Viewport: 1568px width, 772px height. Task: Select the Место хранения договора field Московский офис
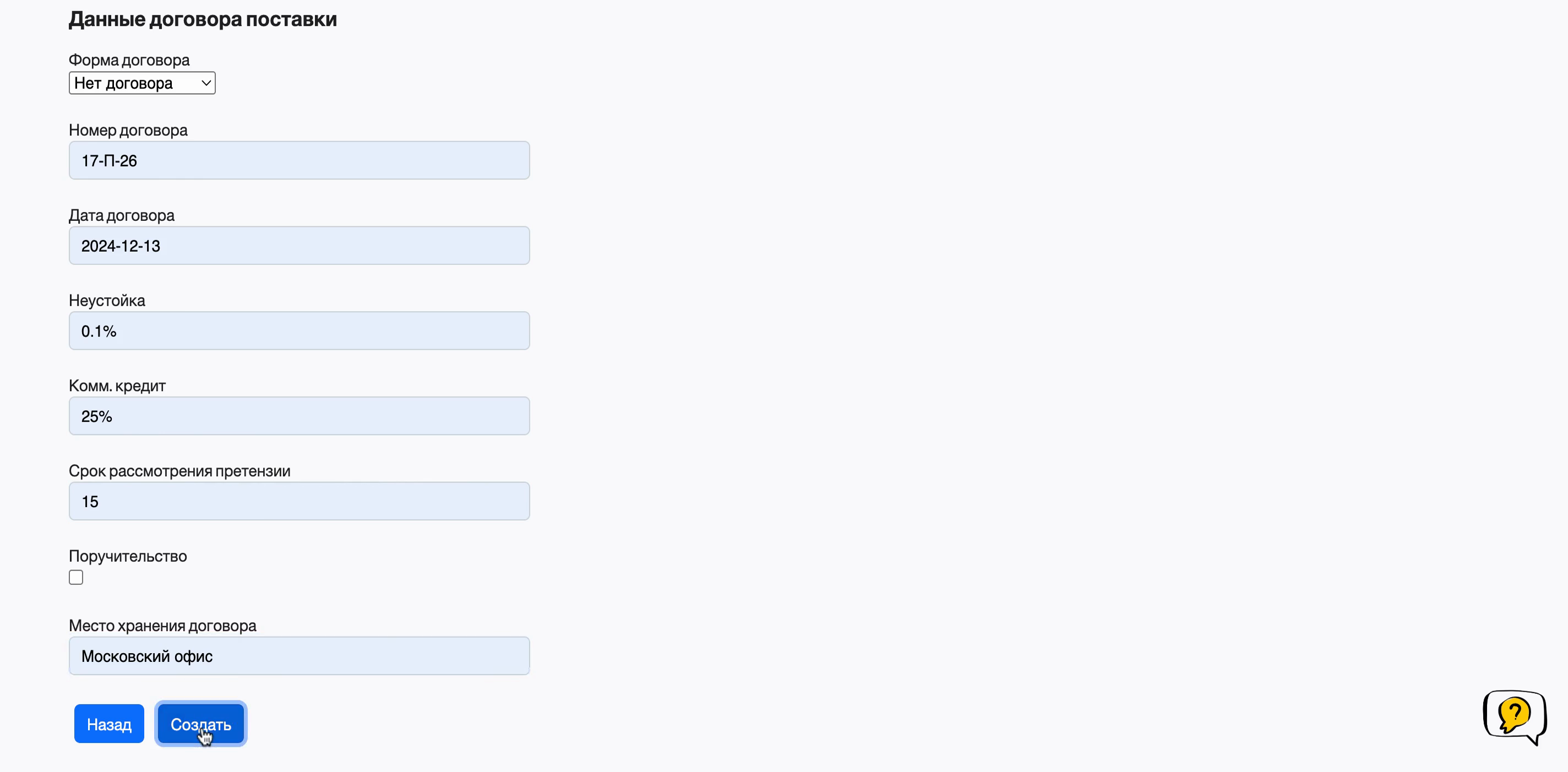pos(300,656)
